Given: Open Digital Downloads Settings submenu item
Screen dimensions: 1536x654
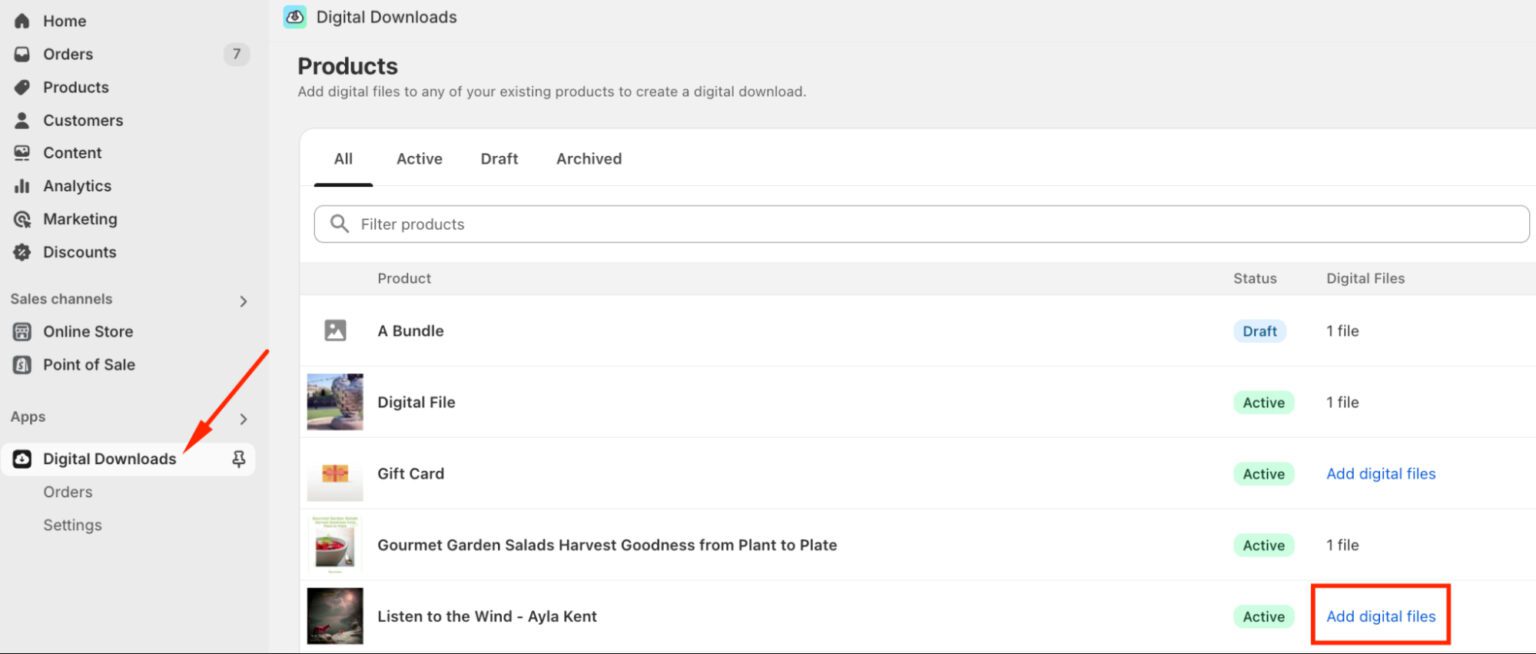Looking at the screenshot, I should pyautogui.click(x=72, y=525).
